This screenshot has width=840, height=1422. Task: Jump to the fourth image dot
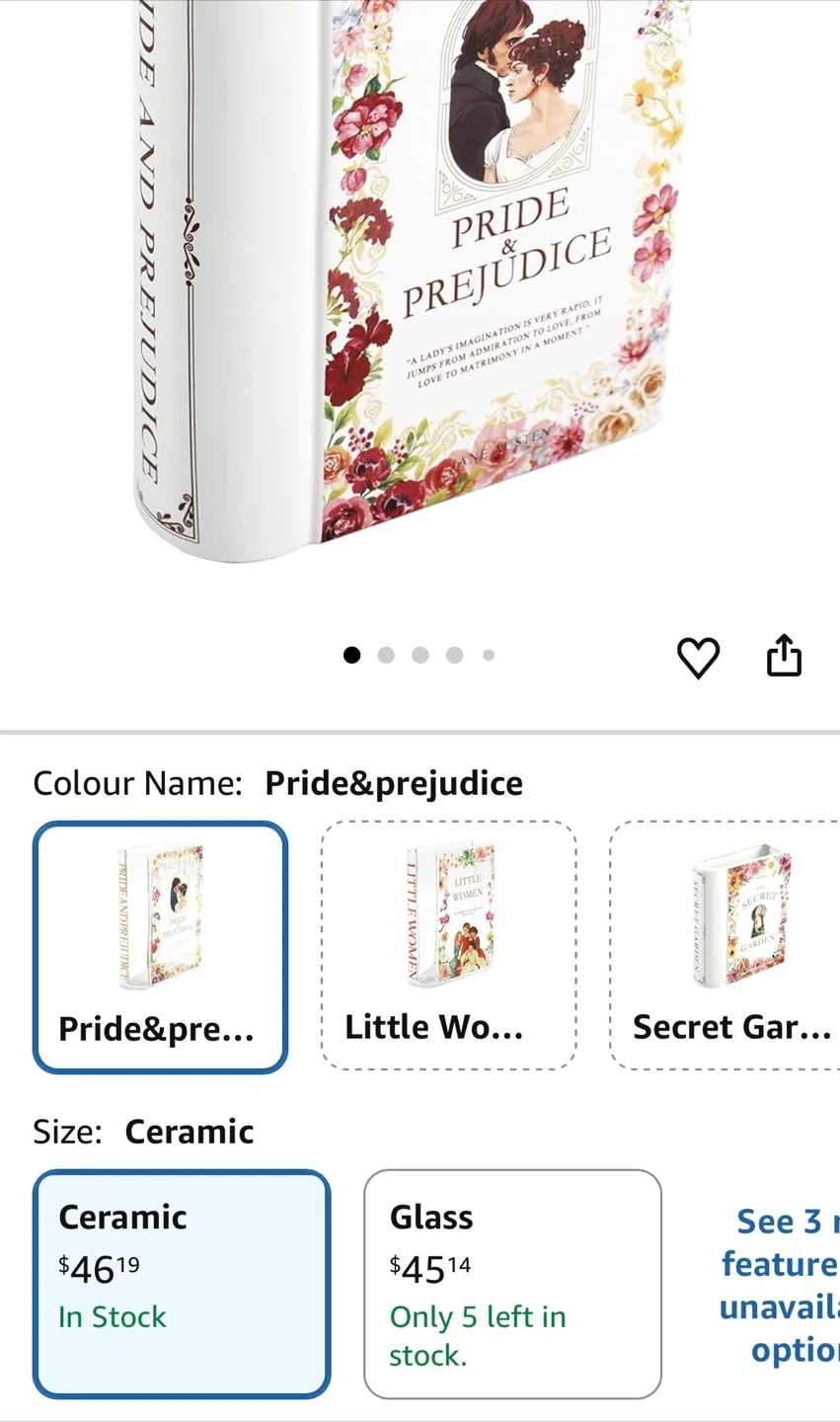click(x=454, y=655)
